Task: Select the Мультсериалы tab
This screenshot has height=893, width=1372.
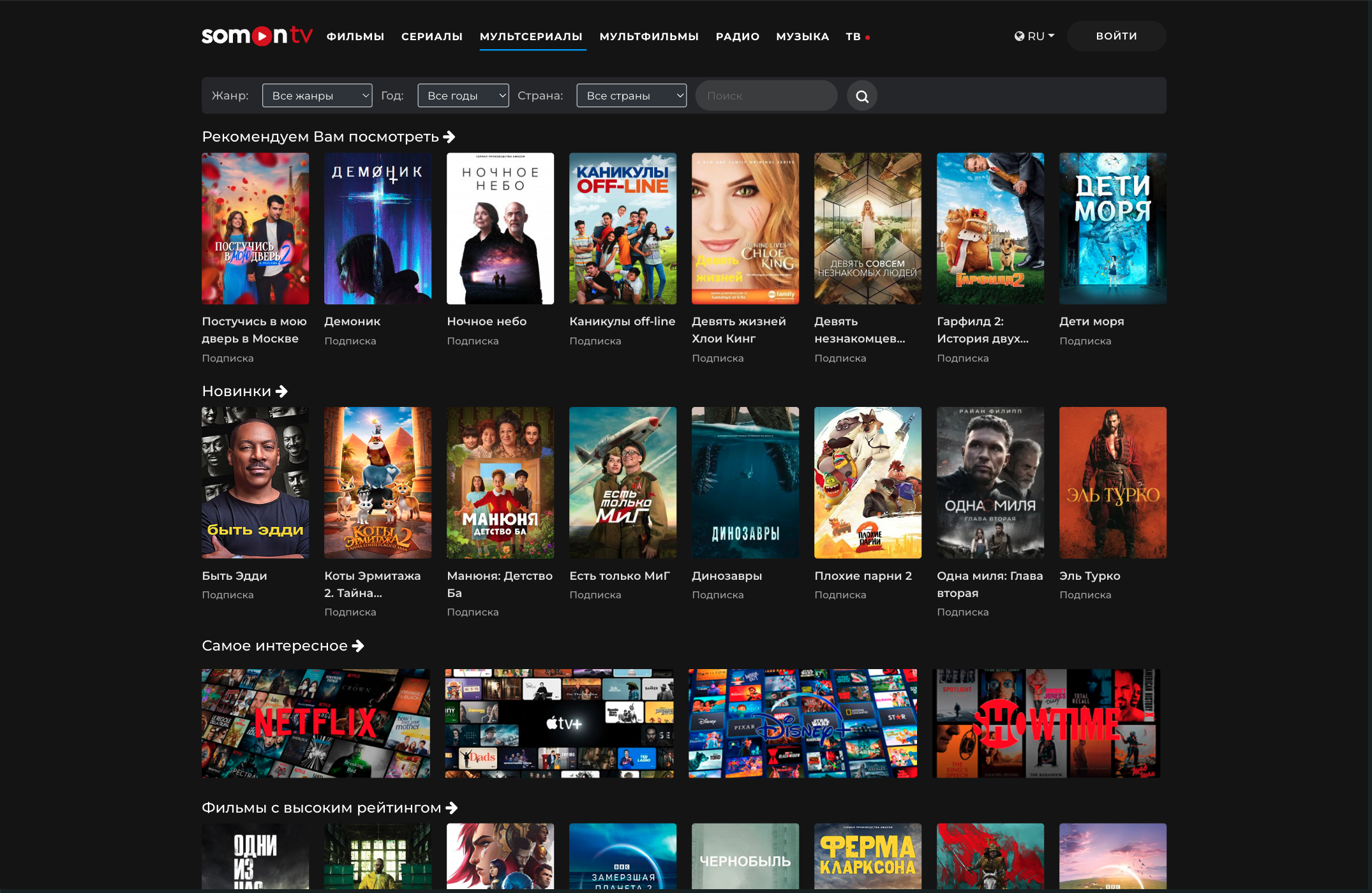Action: [531, 37]
